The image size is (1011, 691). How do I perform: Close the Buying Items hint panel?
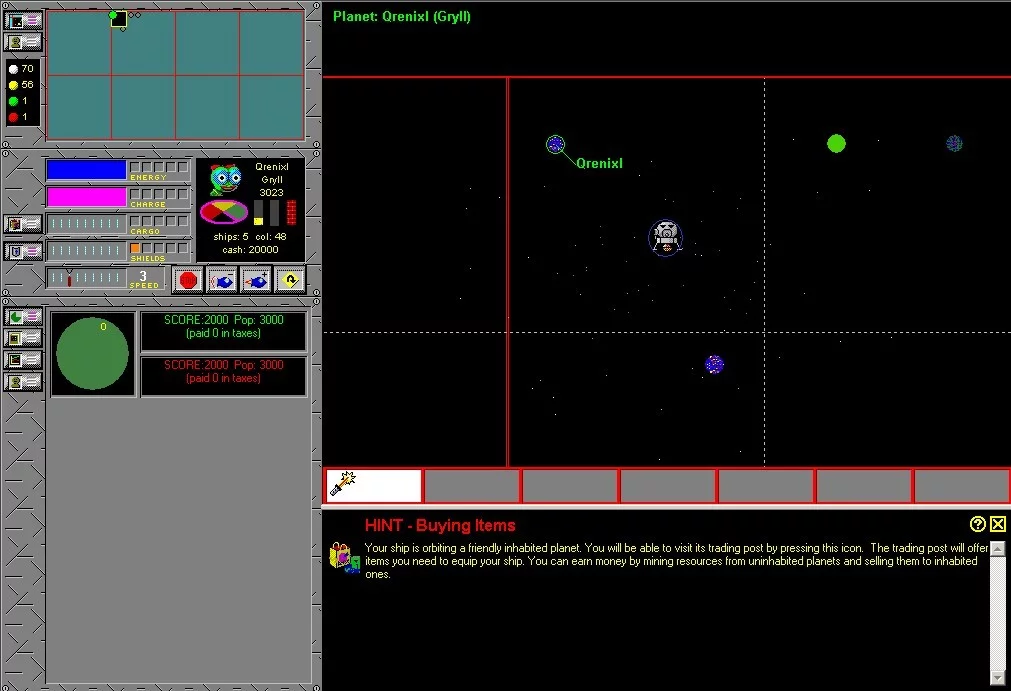click(998, 524)
